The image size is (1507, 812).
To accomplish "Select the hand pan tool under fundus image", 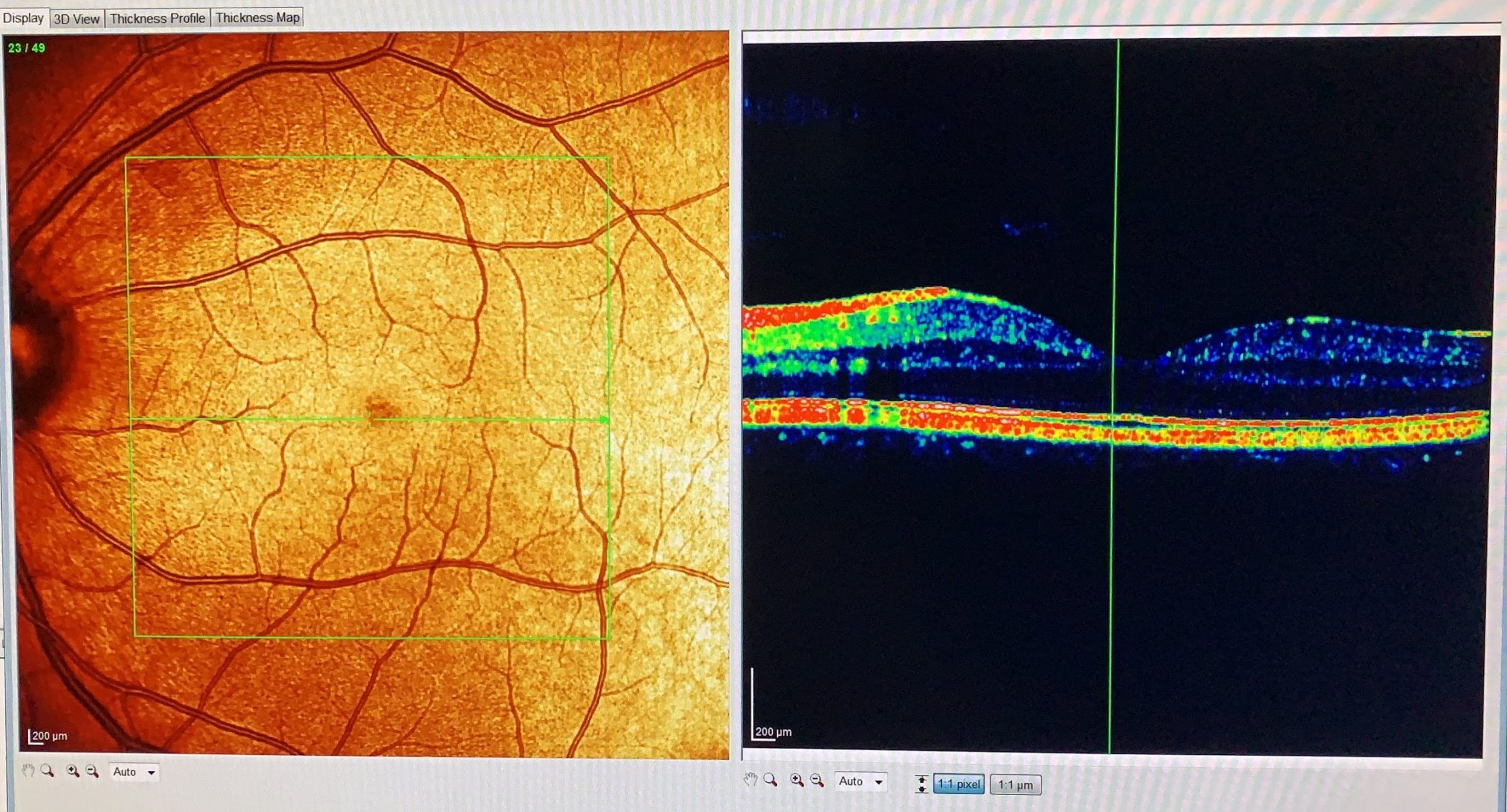I will 27,771.
